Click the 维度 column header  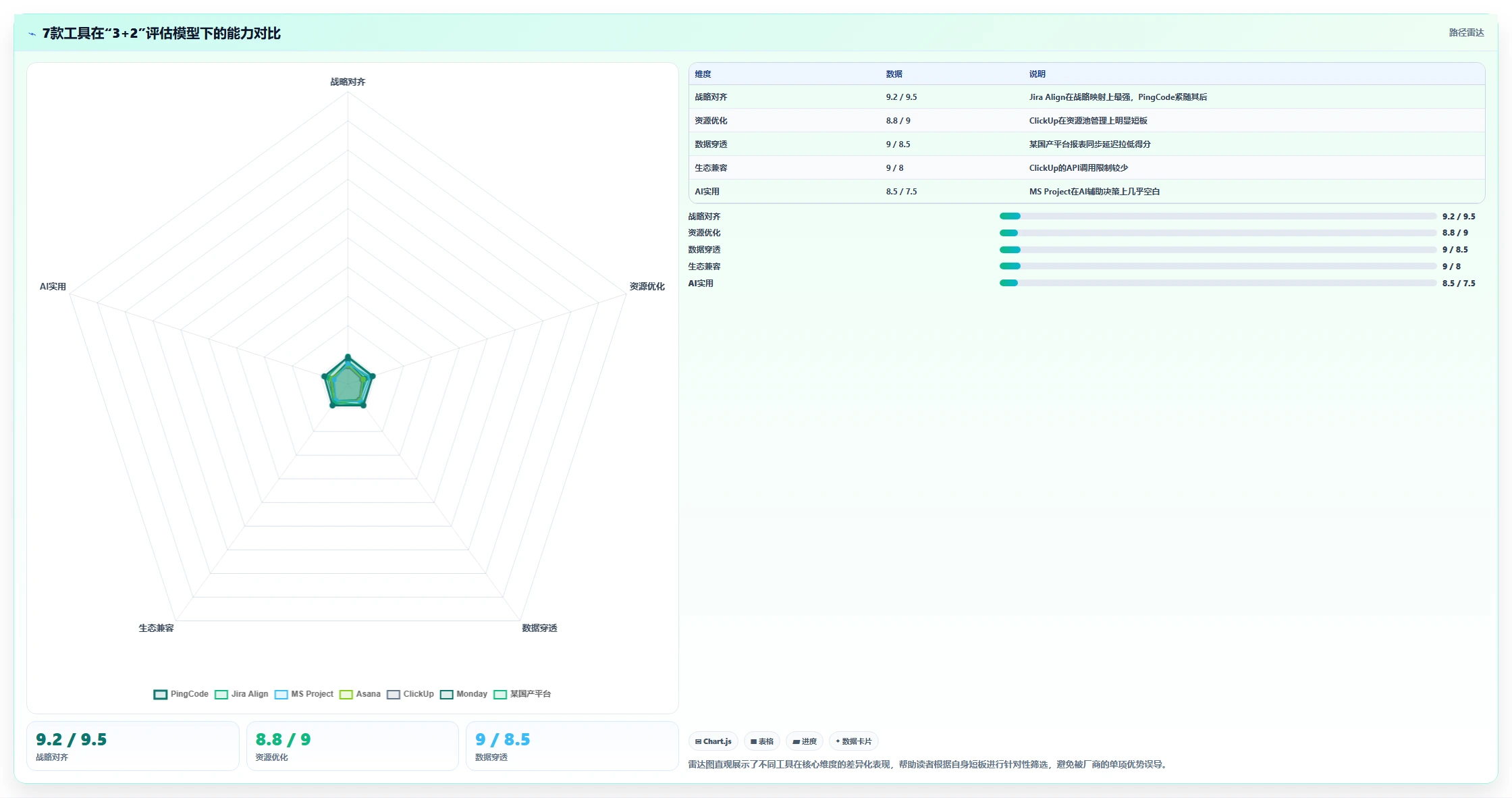703,74
